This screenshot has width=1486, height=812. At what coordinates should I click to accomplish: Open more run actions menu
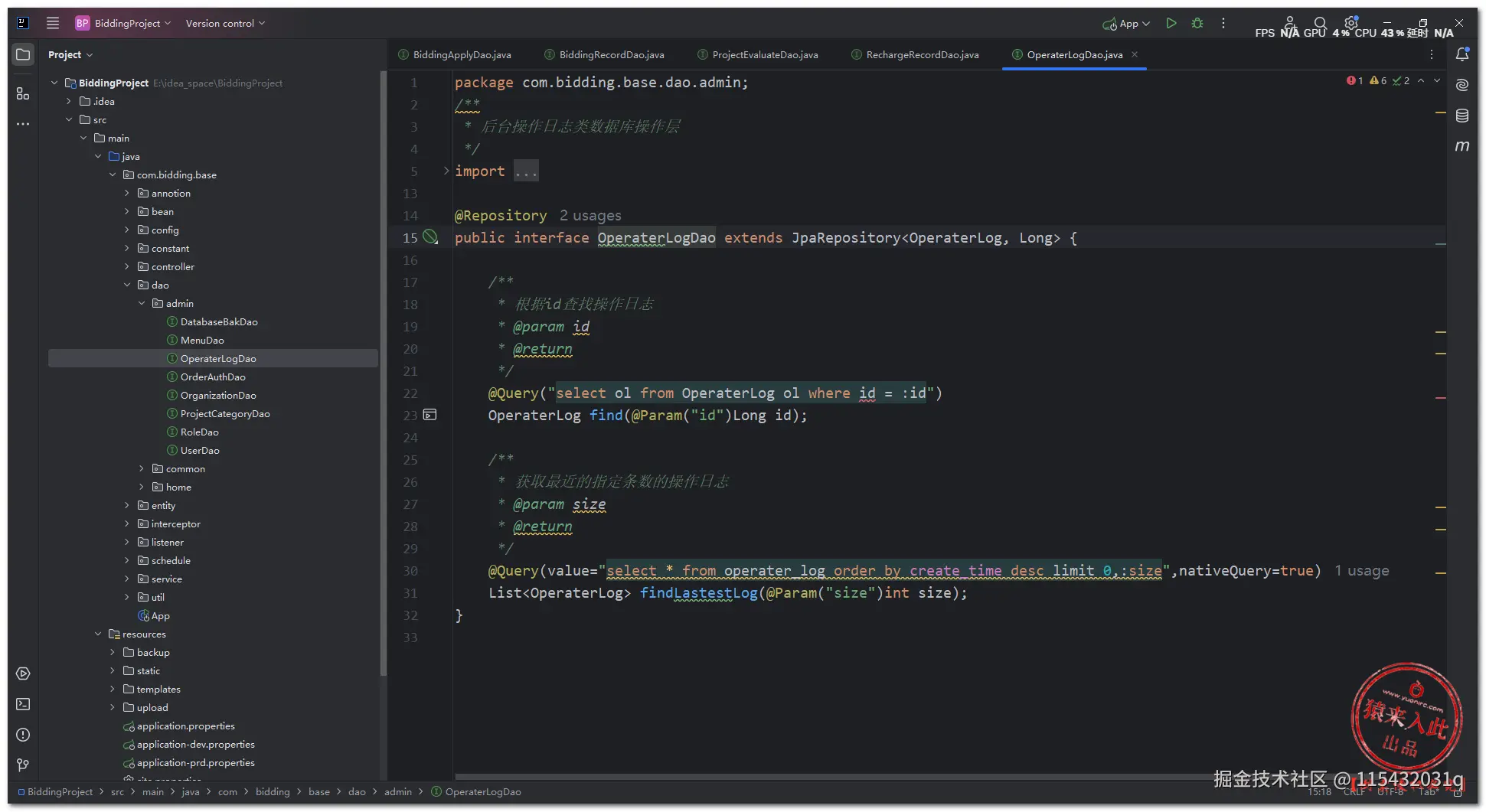click(1223, 23)
